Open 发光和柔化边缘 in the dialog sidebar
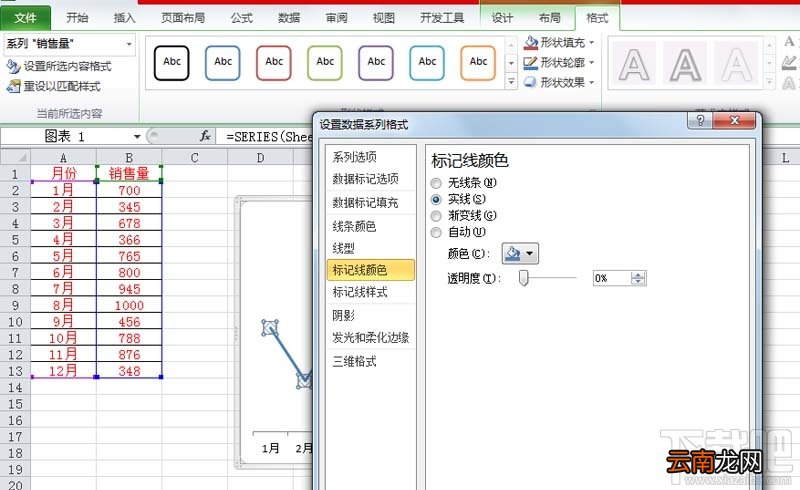This screenshot has width=800, height=490. 371,337
